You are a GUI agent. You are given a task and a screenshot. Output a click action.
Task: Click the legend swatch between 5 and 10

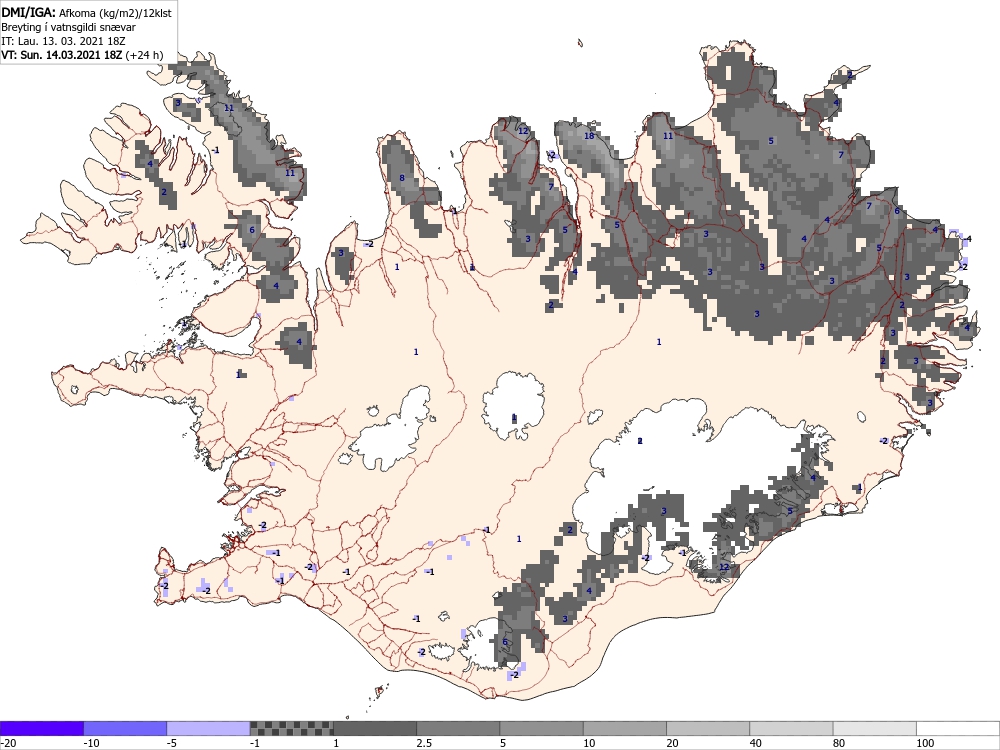(x=541, y=728)
